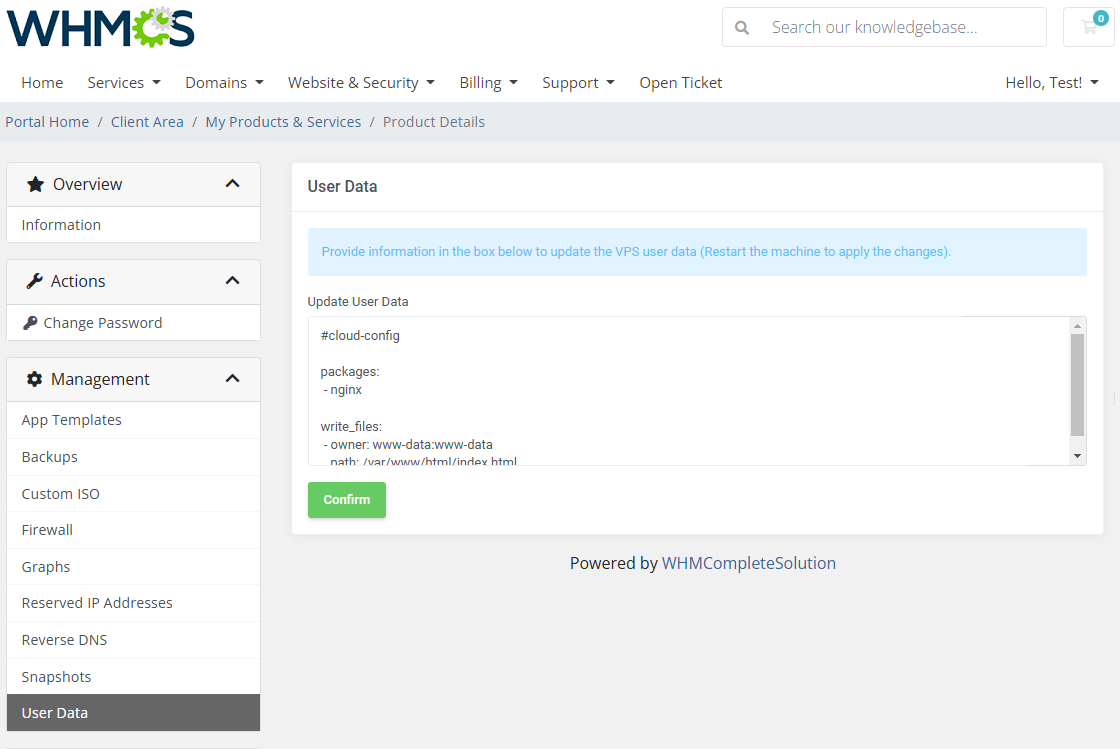
Task: Select the User Data sidebar item
Action: [134, 713]
